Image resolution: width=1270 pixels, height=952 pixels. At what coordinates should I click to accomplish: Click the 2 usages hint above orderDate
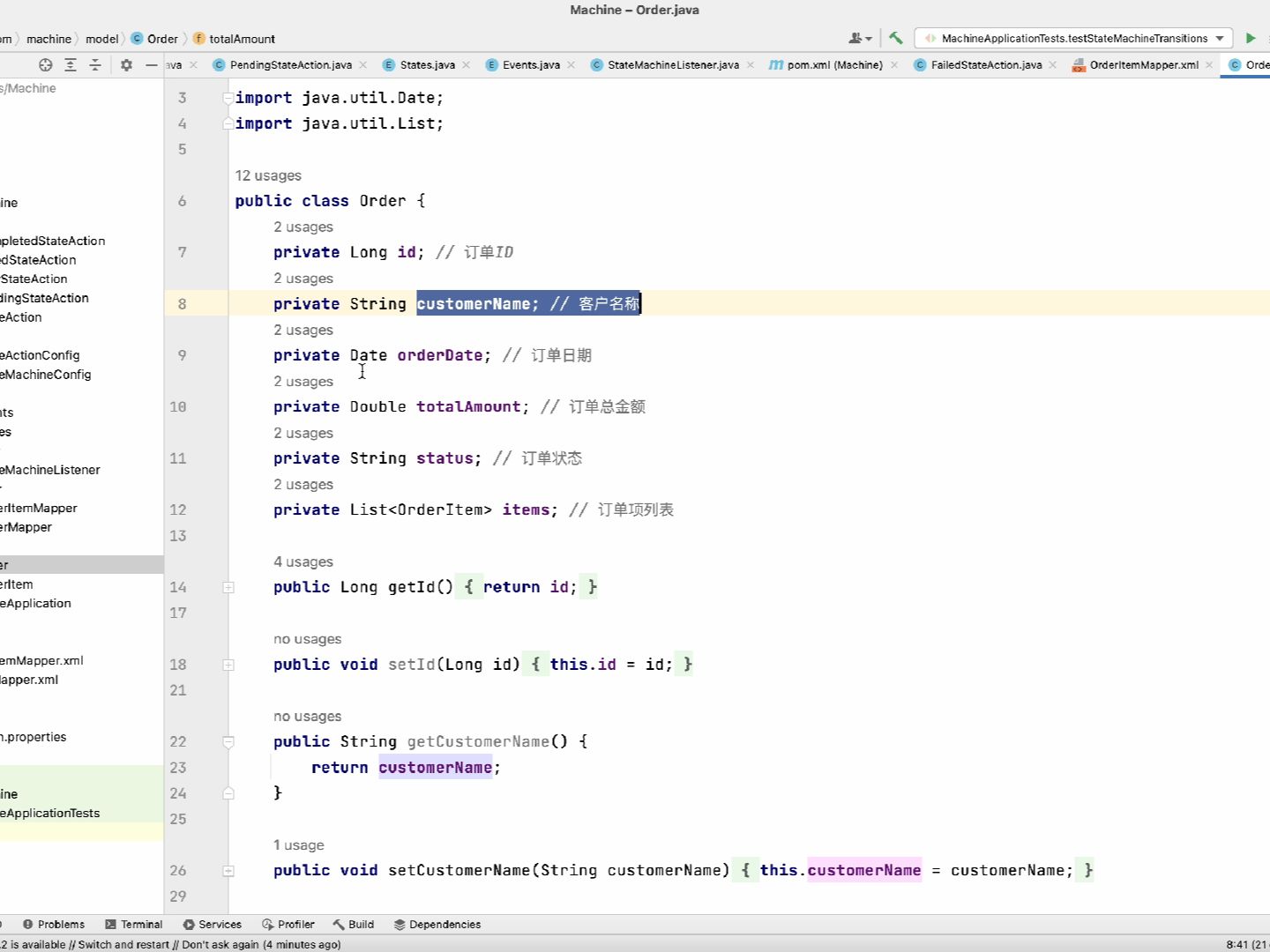pyautogui.click(x=303, y=330)
